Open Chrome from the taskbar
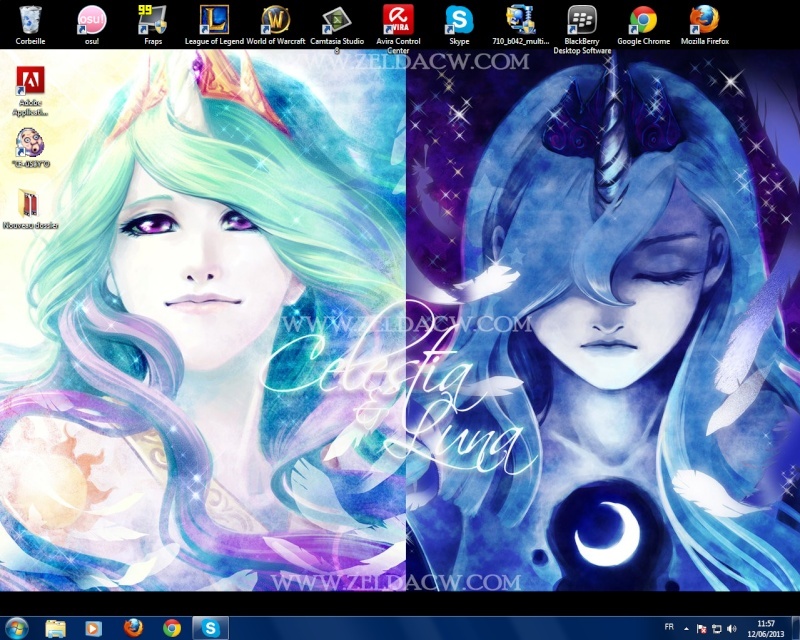The width and height of the screenshot is (800, 640). [x=171, y=628]
